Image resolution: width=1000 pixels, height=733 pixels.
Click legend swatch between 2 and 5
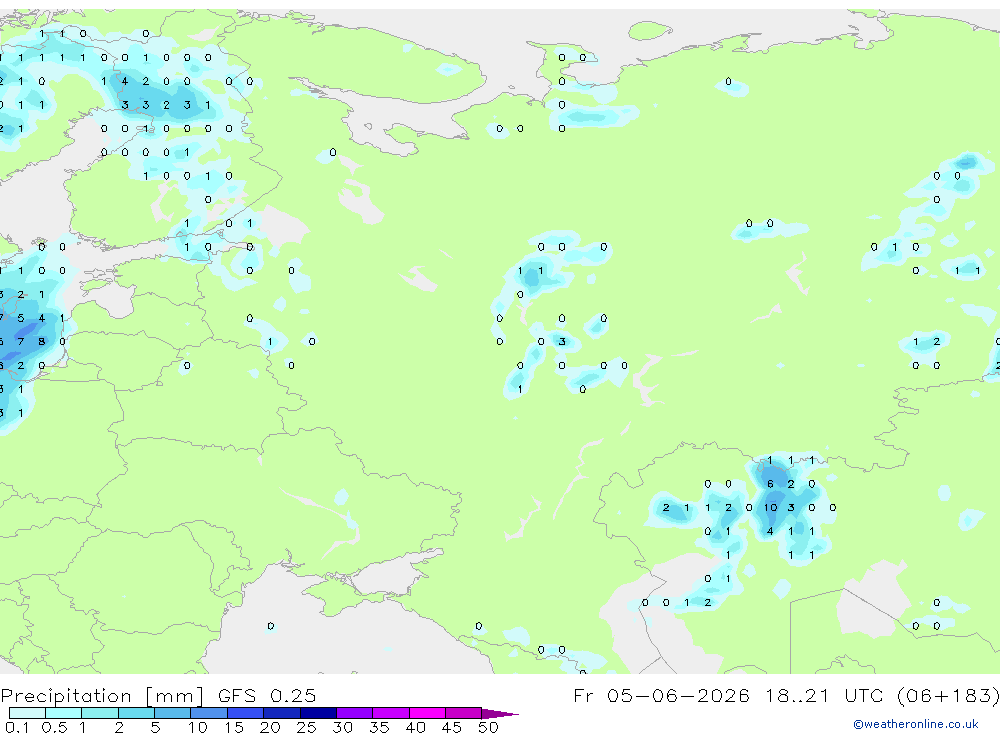tap(136, 713)
